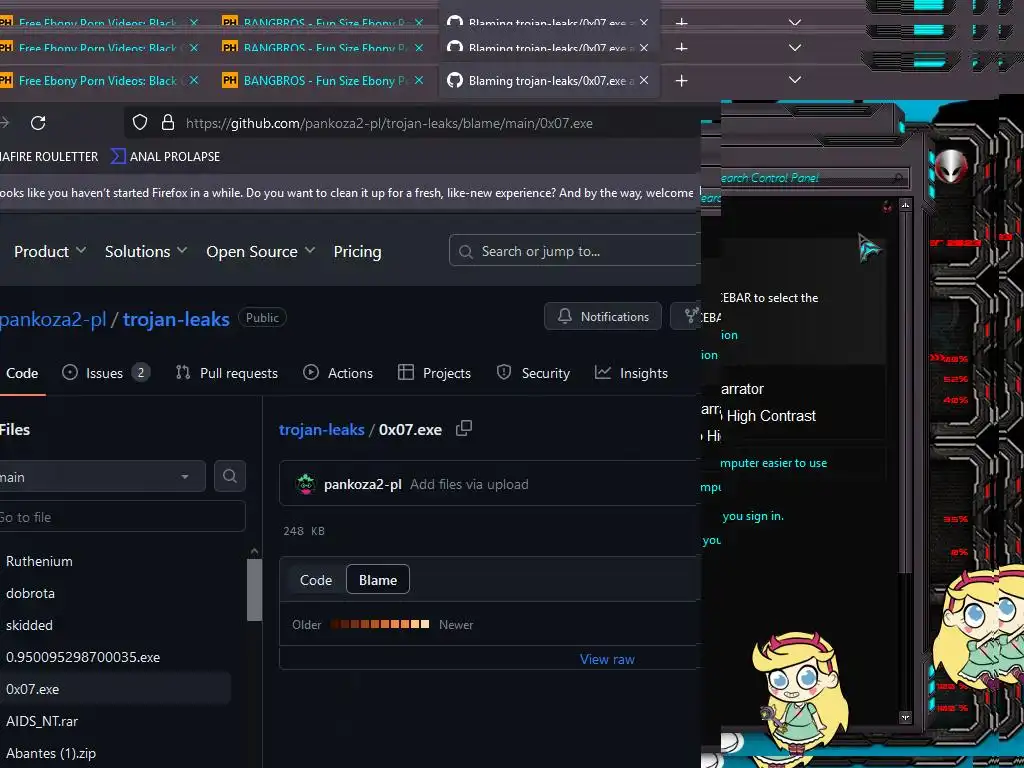
Task: Click the Go to file input
Action: (123, 517)
